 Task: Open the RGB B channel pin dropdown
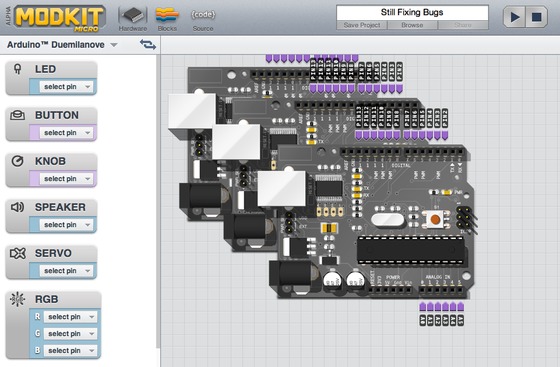pyautogui.click(x=70, y=351)
